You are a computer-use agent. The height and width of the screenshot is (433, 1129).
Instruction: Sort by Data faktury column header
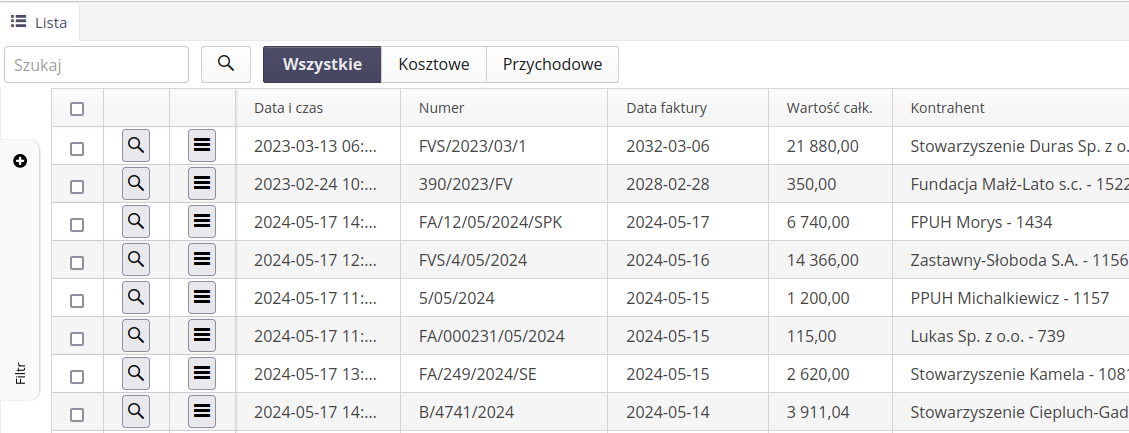tap(668, 108)
